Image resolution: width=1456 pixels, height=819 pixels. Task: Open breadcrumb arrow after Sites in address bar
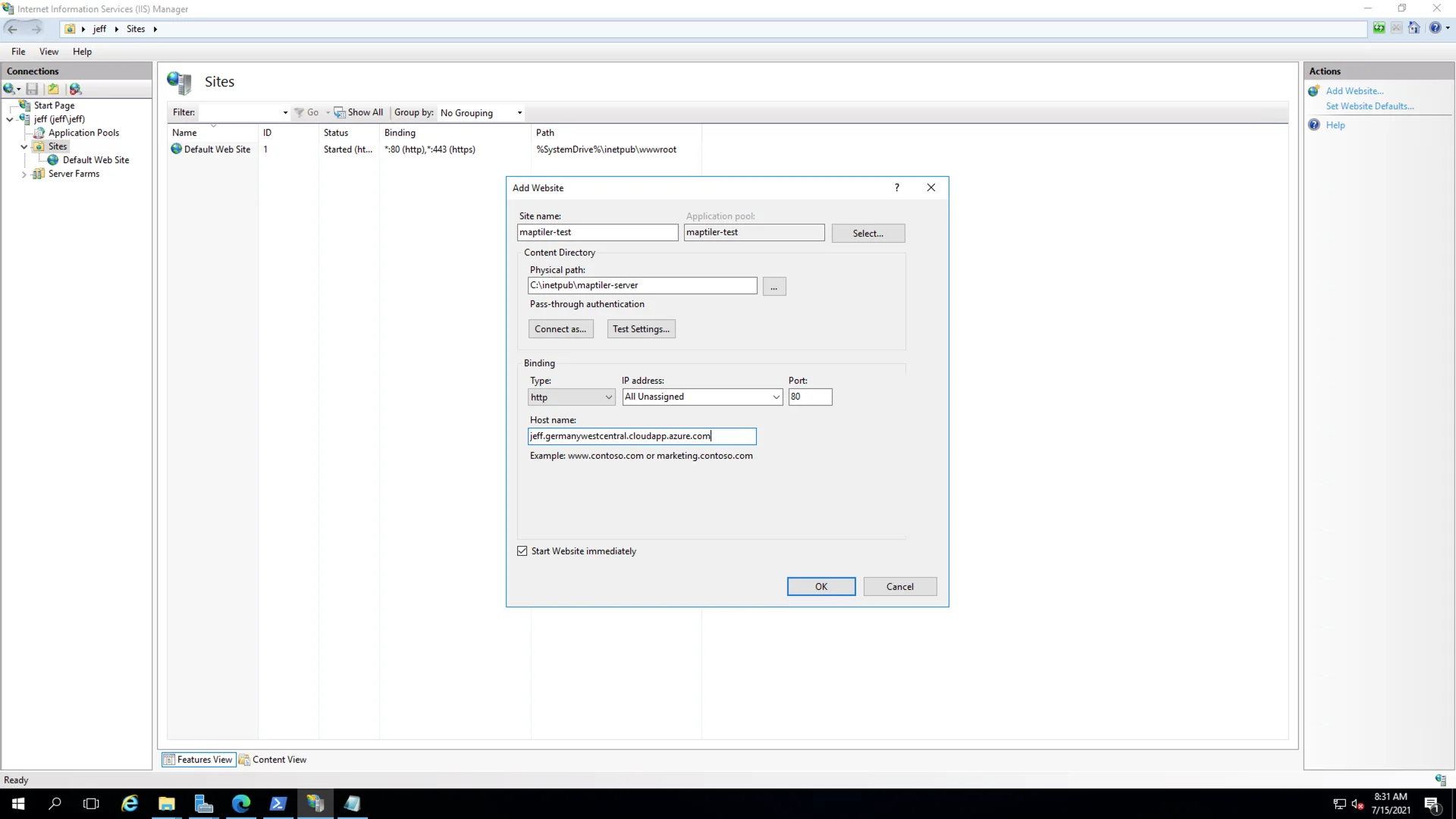coord(155,29)
